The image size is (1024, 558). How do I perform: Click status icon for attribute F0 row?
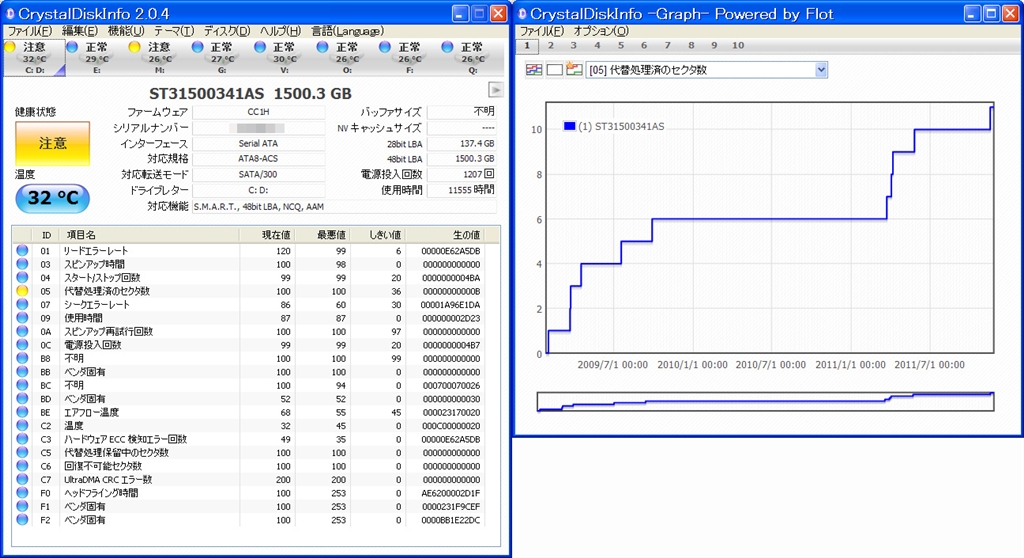pos(22,493)
